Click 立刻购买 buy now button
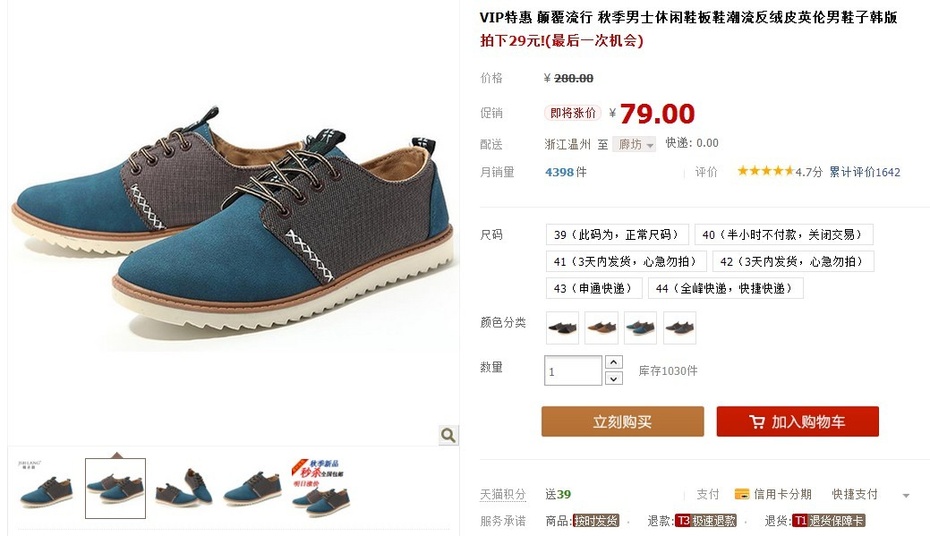This screenshot has height=536, width=930. click(x=623, y=422)
